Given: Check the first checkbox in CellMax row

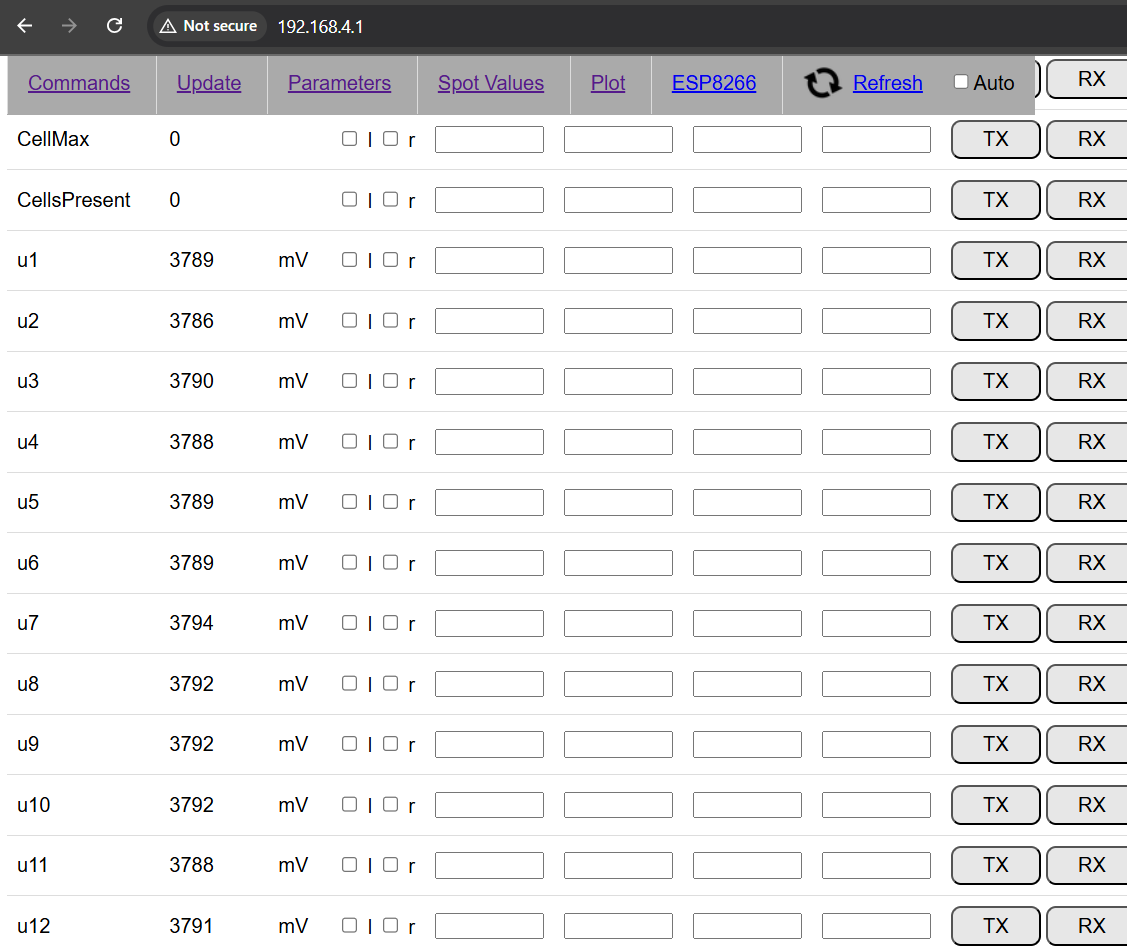Looking at the screenshot, I should point(349,139).
